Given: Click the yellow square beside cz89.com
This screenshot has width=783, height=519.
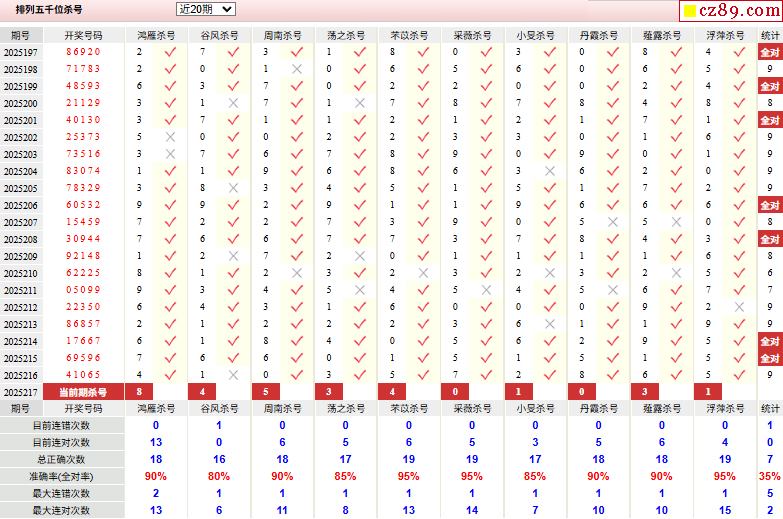Looking at the screenshot, I should pyautogui.click(x=690, y=11).
